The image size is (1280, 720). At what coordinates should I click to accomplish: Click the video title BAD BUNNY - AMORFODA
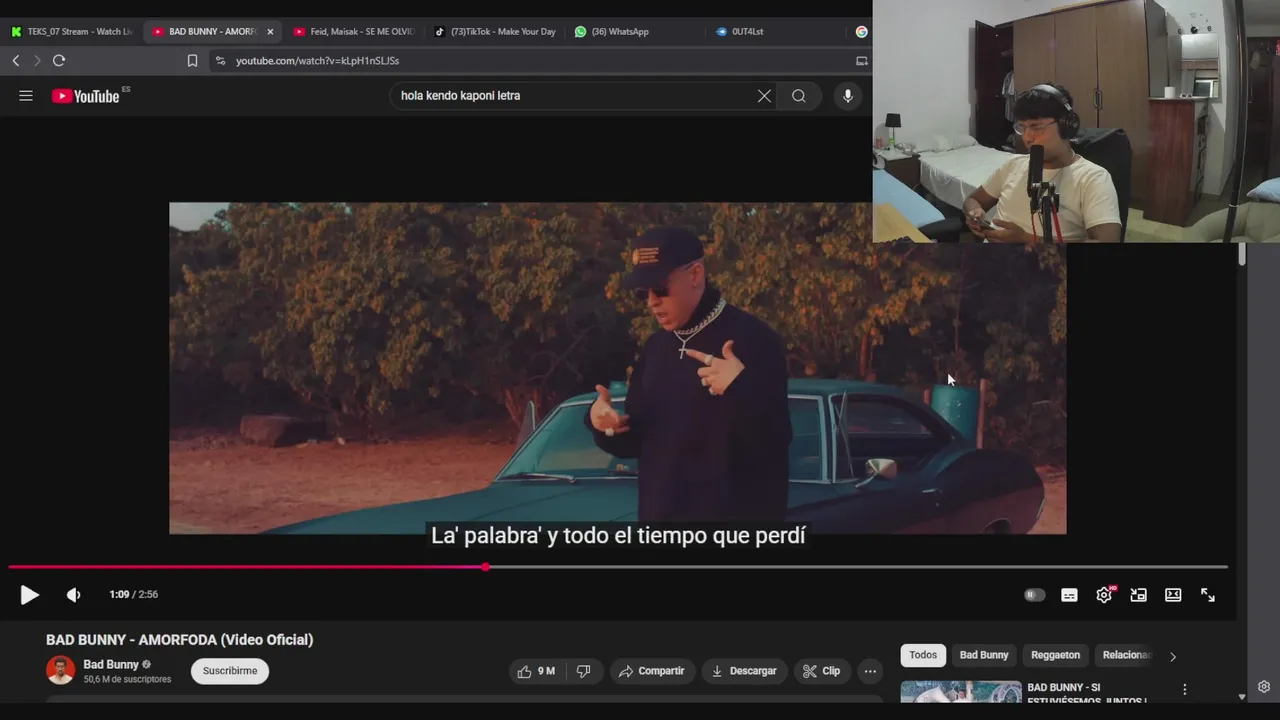click(x=179, y=640)
